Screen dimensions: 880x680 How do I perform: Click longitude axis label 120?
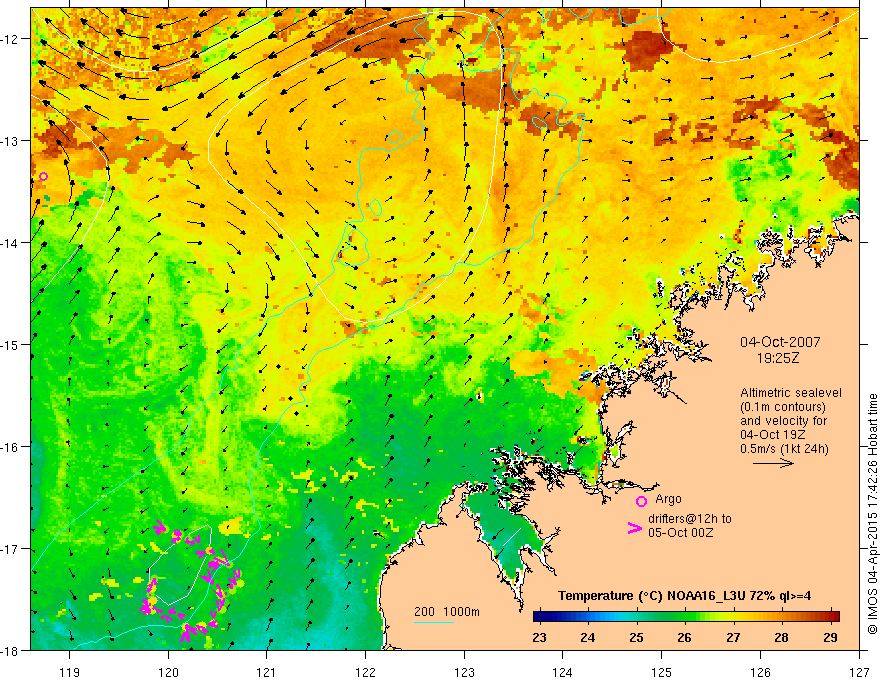coord(168,672)
